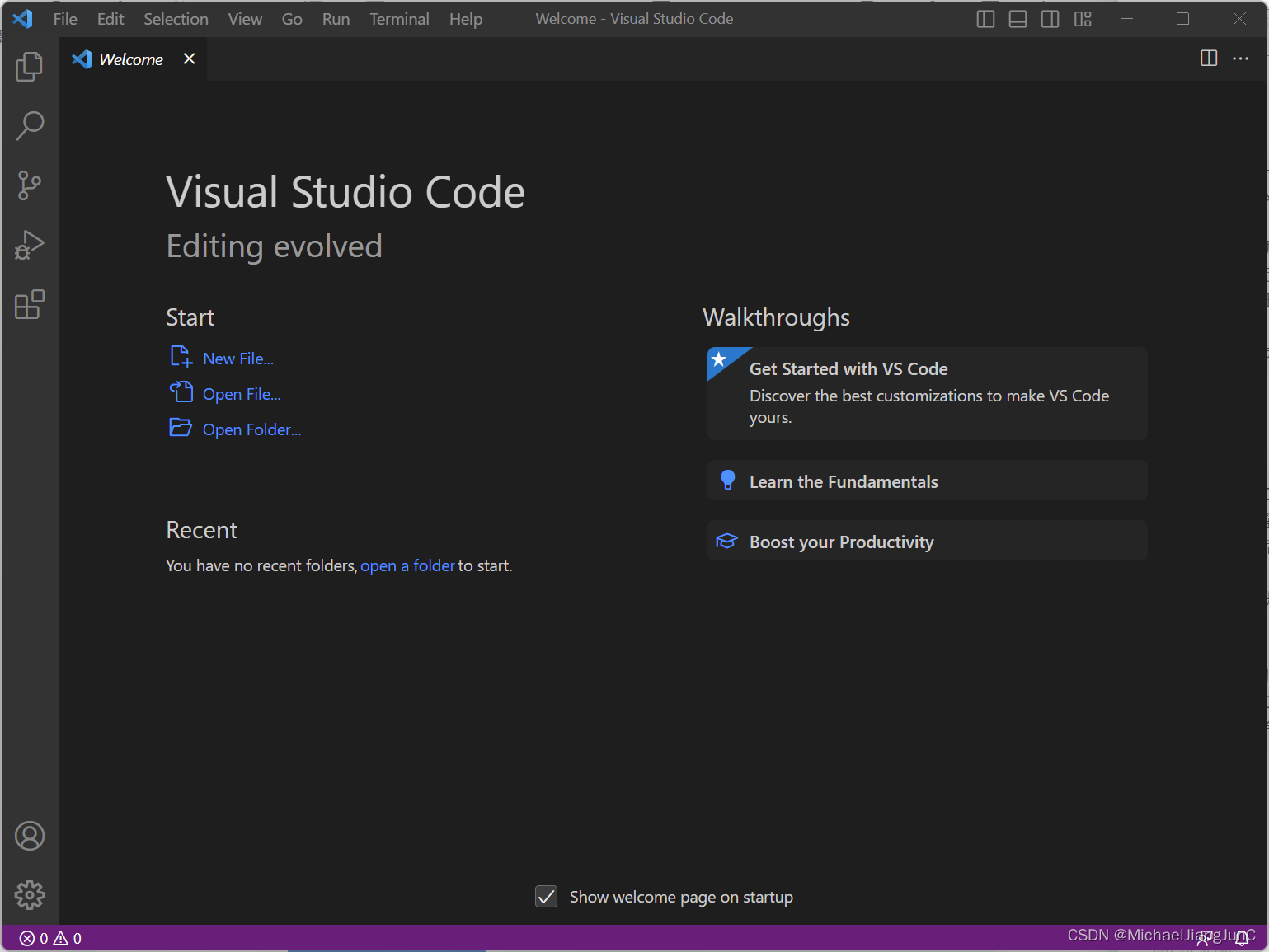Viewport: 1269px width, 952px height.
Task: Open the Edit menu
Action: [x=110, y=19]
